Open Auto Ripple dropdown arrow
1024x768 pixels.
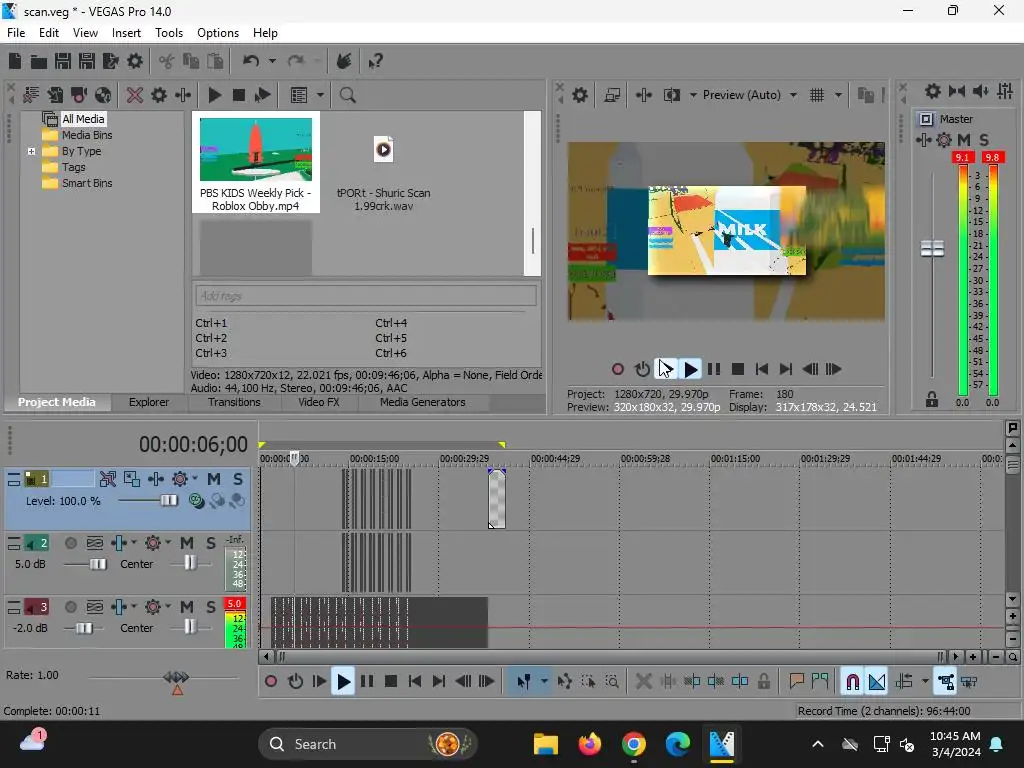coord(925,682)
